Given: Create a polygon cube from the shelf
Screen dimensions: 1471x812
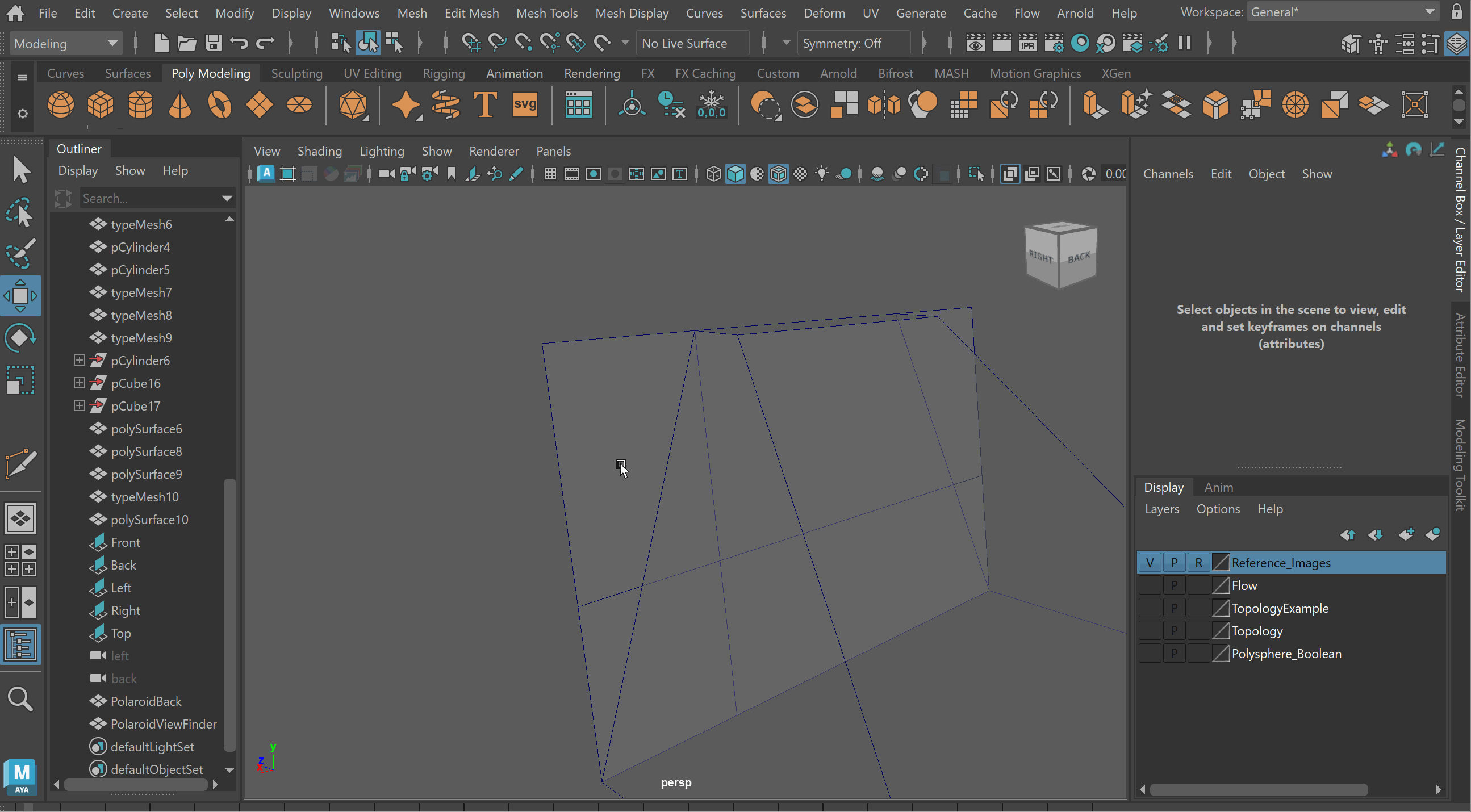Looking at the screenshot, I should click(101, 105).
